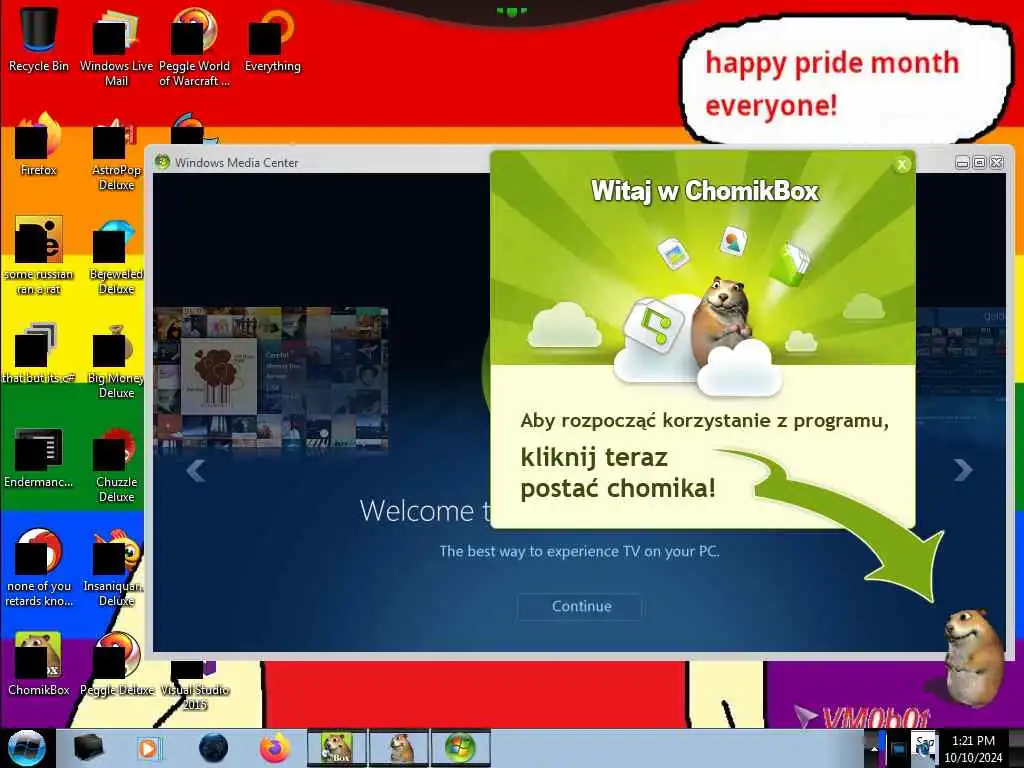Select Peggle World of Warcraft desktop icon
1024x768 pixels.
click(194, 46)
